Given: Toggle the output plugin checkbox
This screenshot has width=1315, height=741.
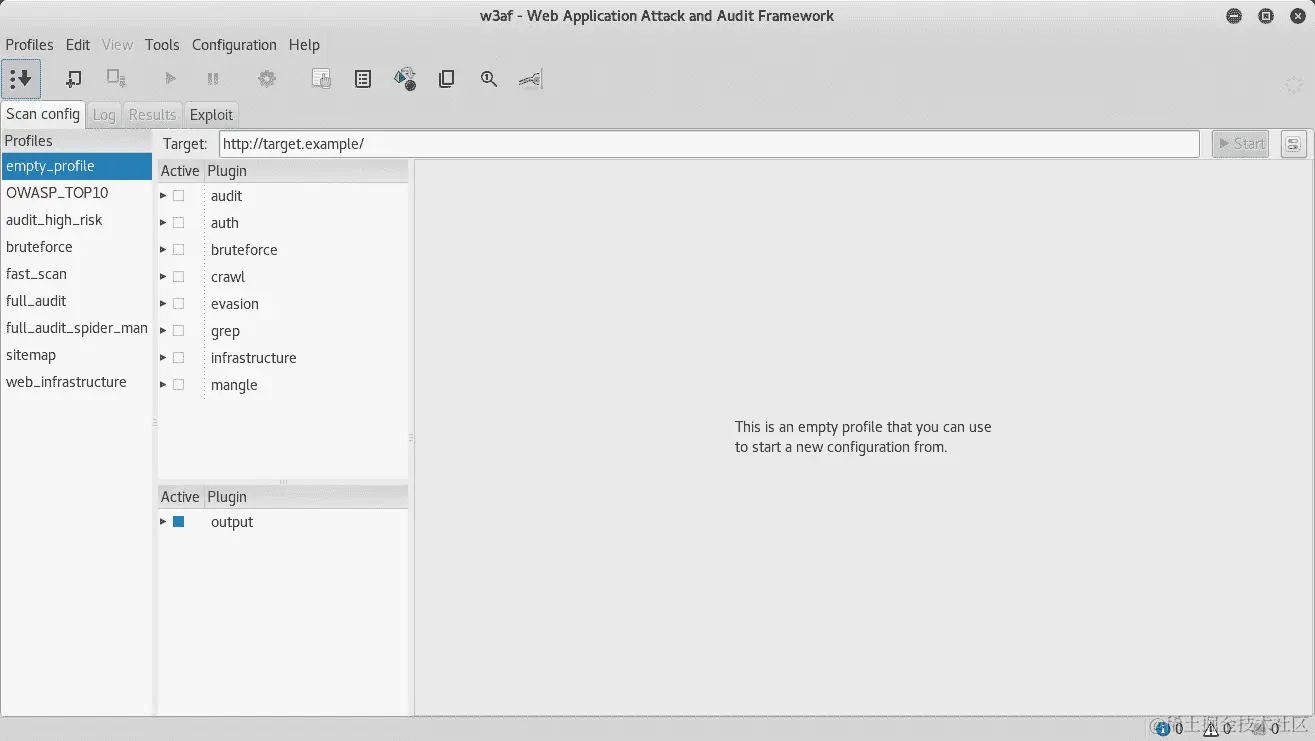Looking at the screenshot, I should pyautogui.click(x=179, y=522).
